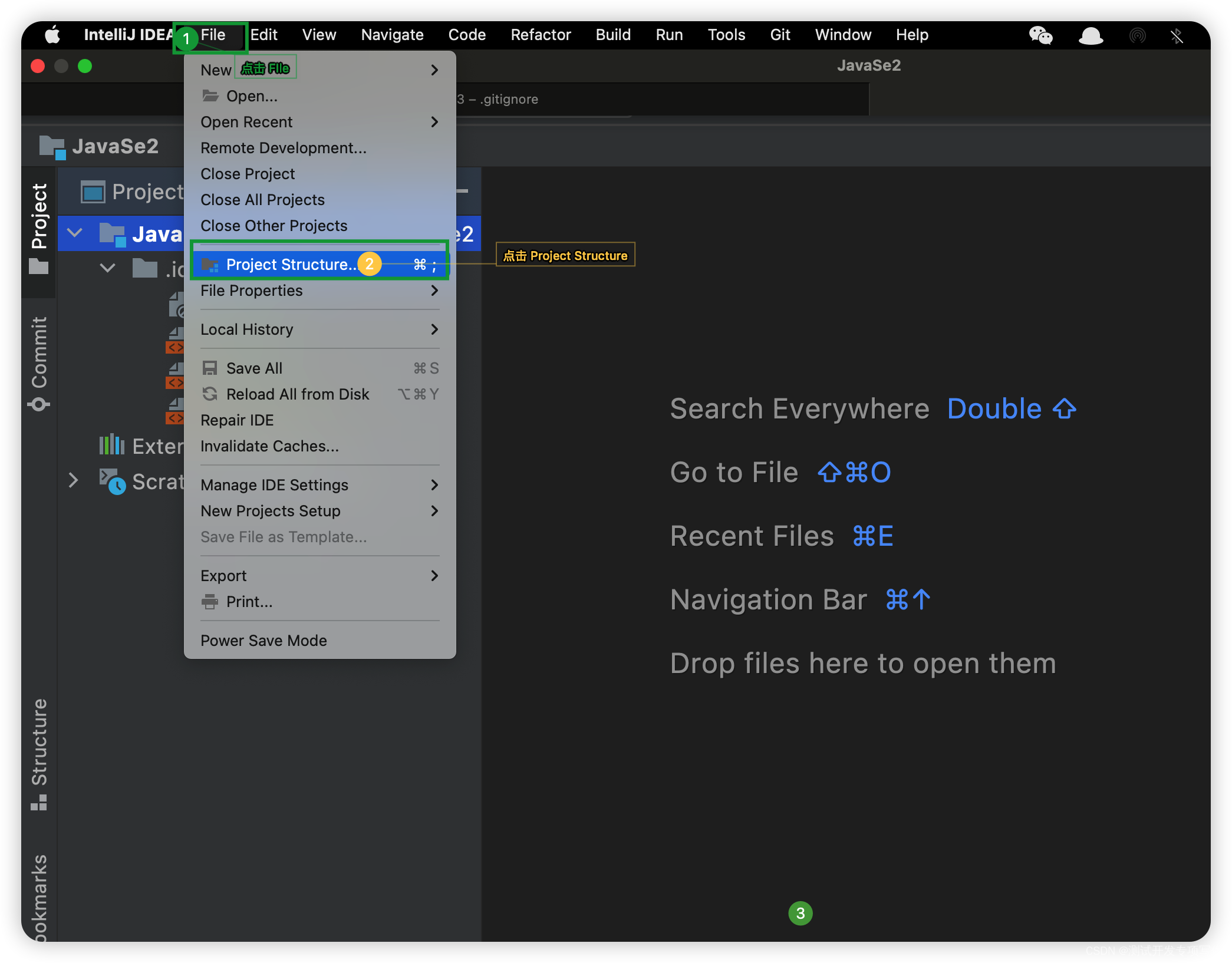
Task: Collapse the JavaSe2 root tree node
Action: coord(75,233)
